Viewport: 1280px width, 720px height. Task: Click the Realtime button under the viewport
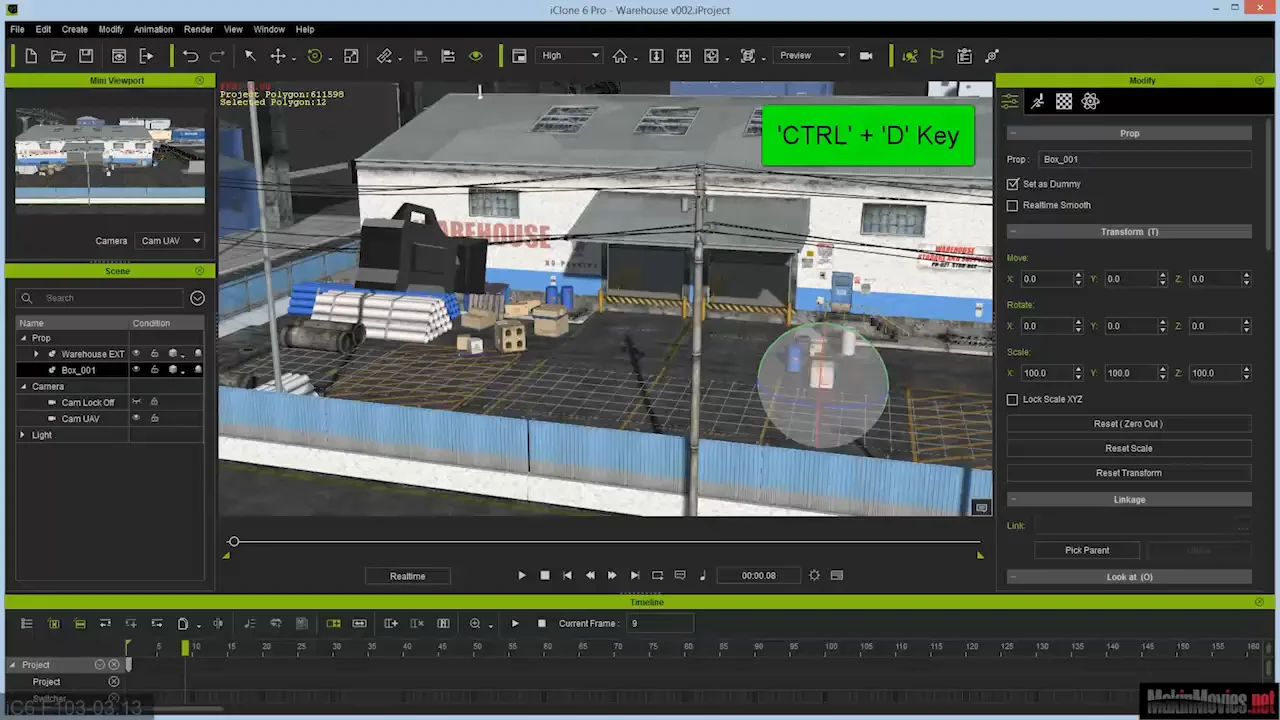tap(407, 576)
